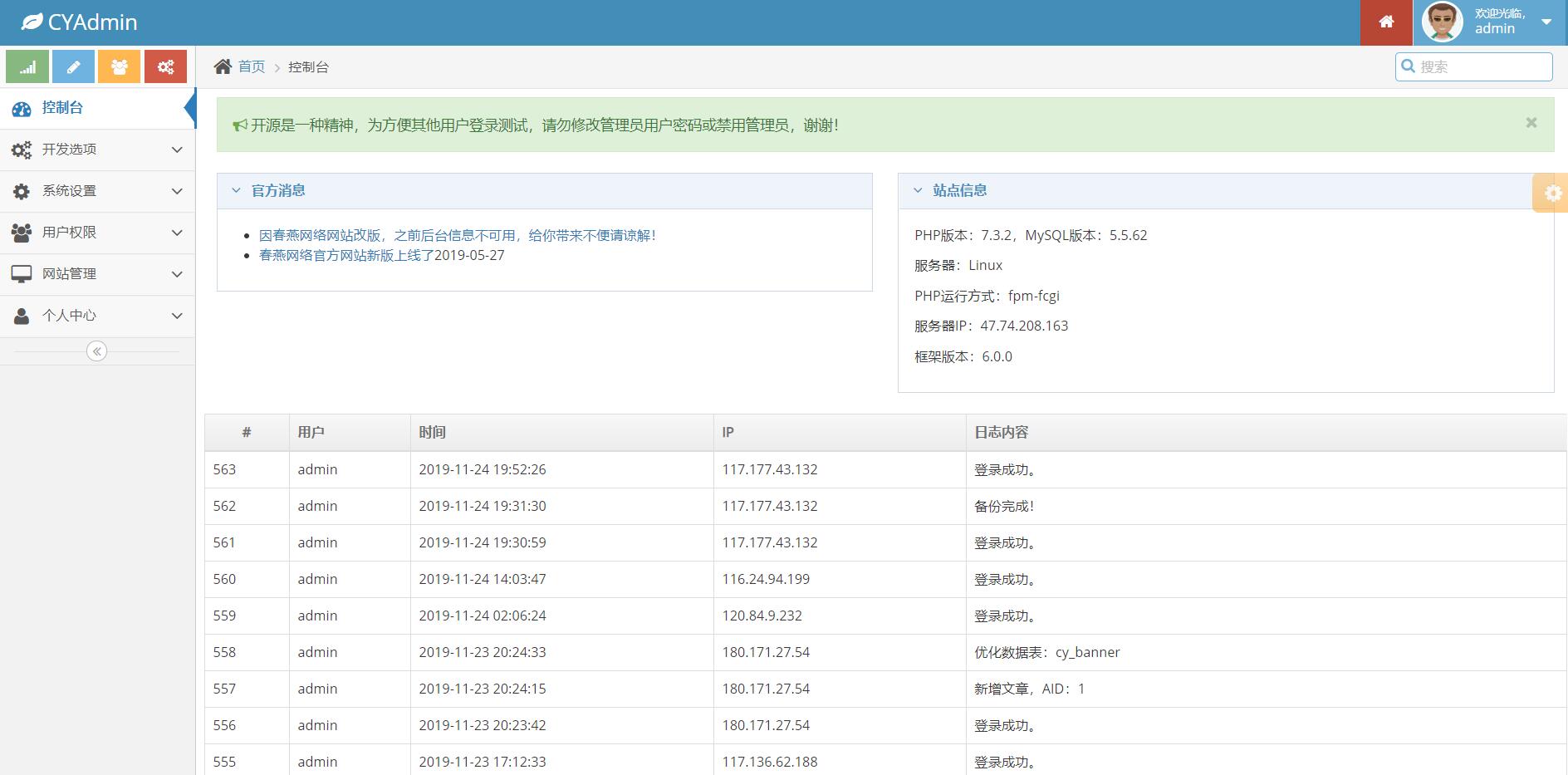Image resolution: width=1568 pixels, height=775 pixels.
Task: Click inside the 搜索 search input field
Action: pyautogui.click(x=1478, y=66)
